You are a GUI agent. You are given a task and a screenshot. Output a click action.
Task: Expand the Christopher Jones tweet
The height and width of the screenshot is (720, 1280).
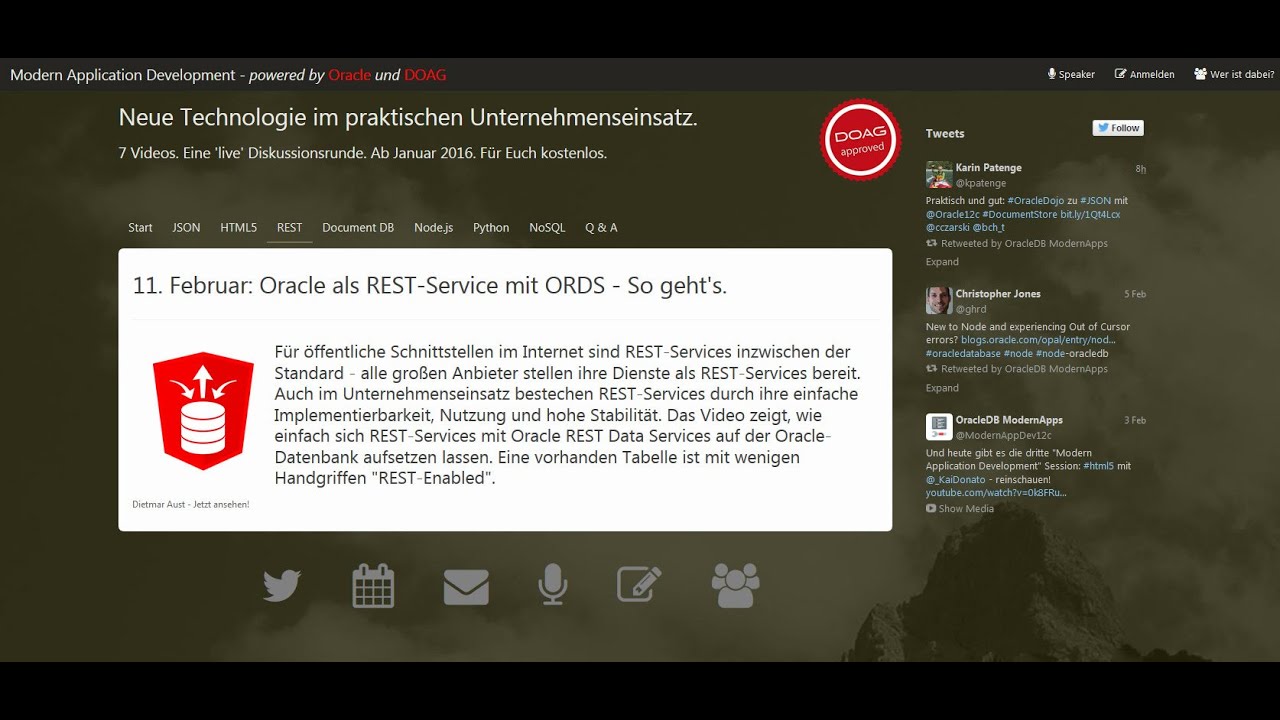pyautogui.click(x=942, y=388)
